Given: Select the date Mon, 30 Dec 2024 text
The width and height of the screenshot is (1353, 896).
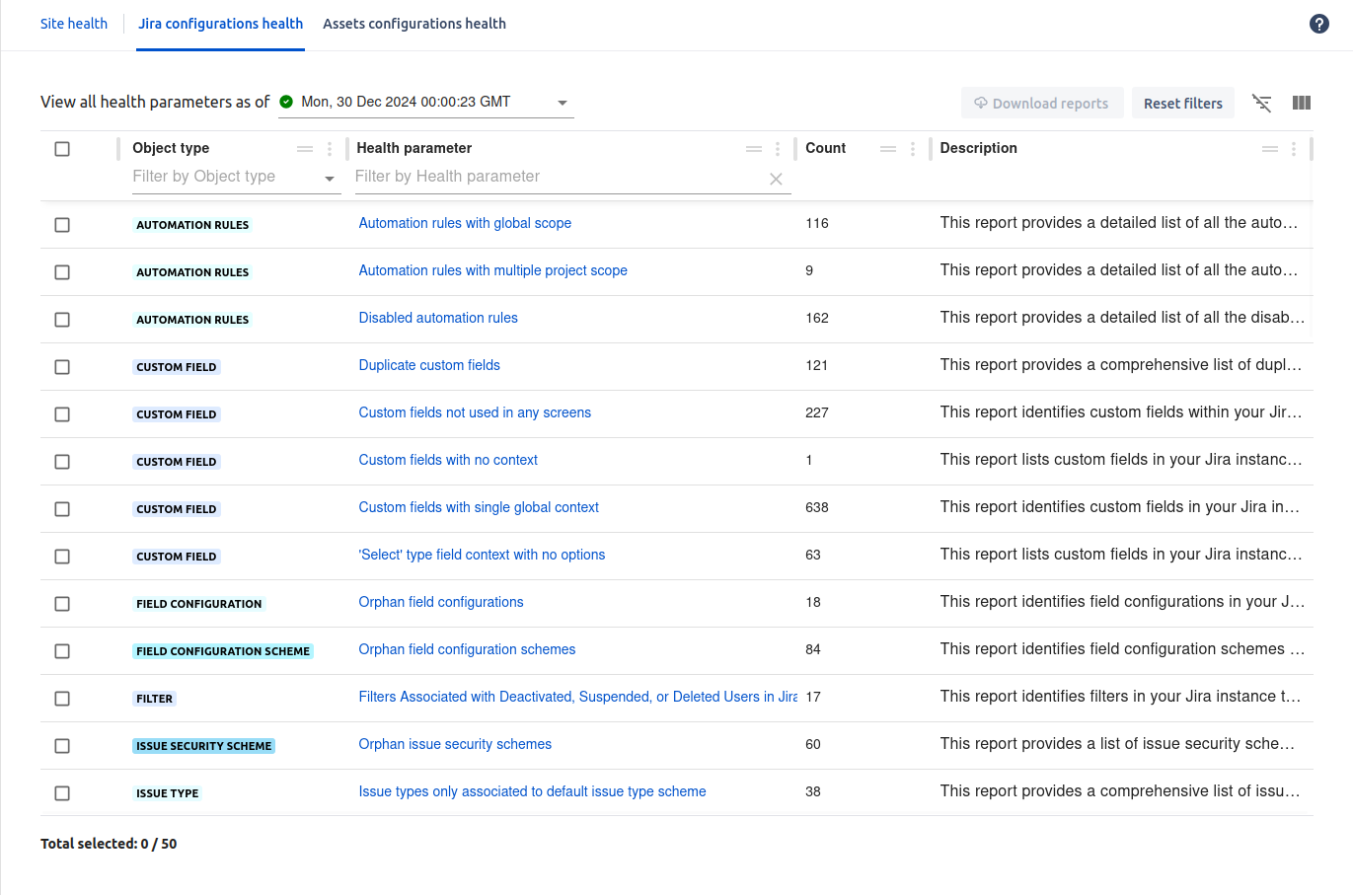Looking at the screenshot, I should pyautogui.click(x=406, y=102).
